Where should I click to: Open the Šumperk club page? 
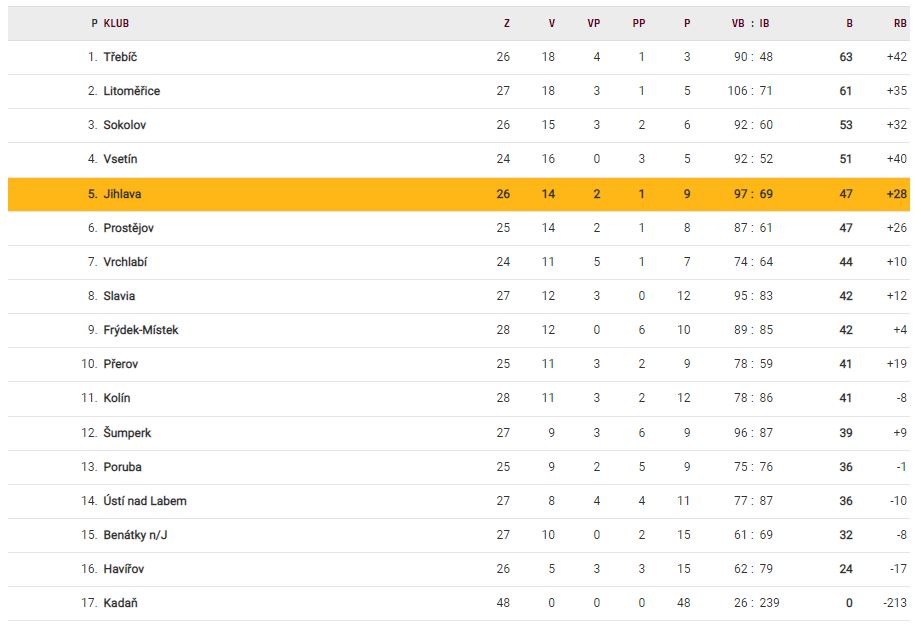(127, 433)
